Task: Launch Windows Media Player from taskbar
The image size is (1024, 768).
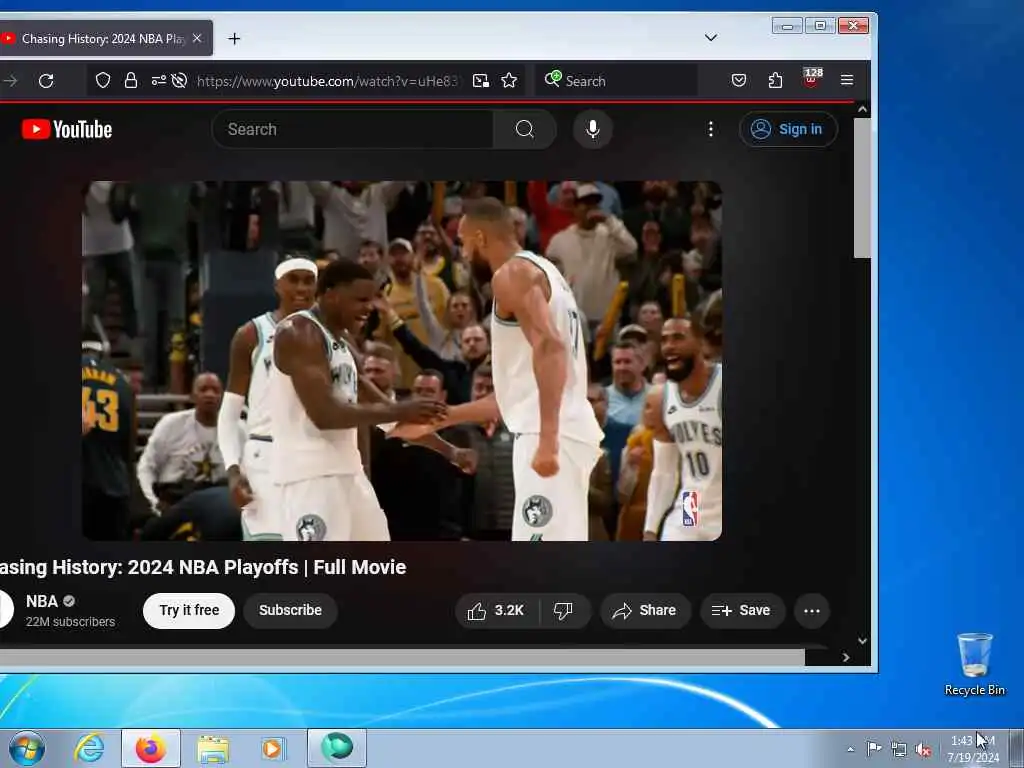Action: pos(272,748)
